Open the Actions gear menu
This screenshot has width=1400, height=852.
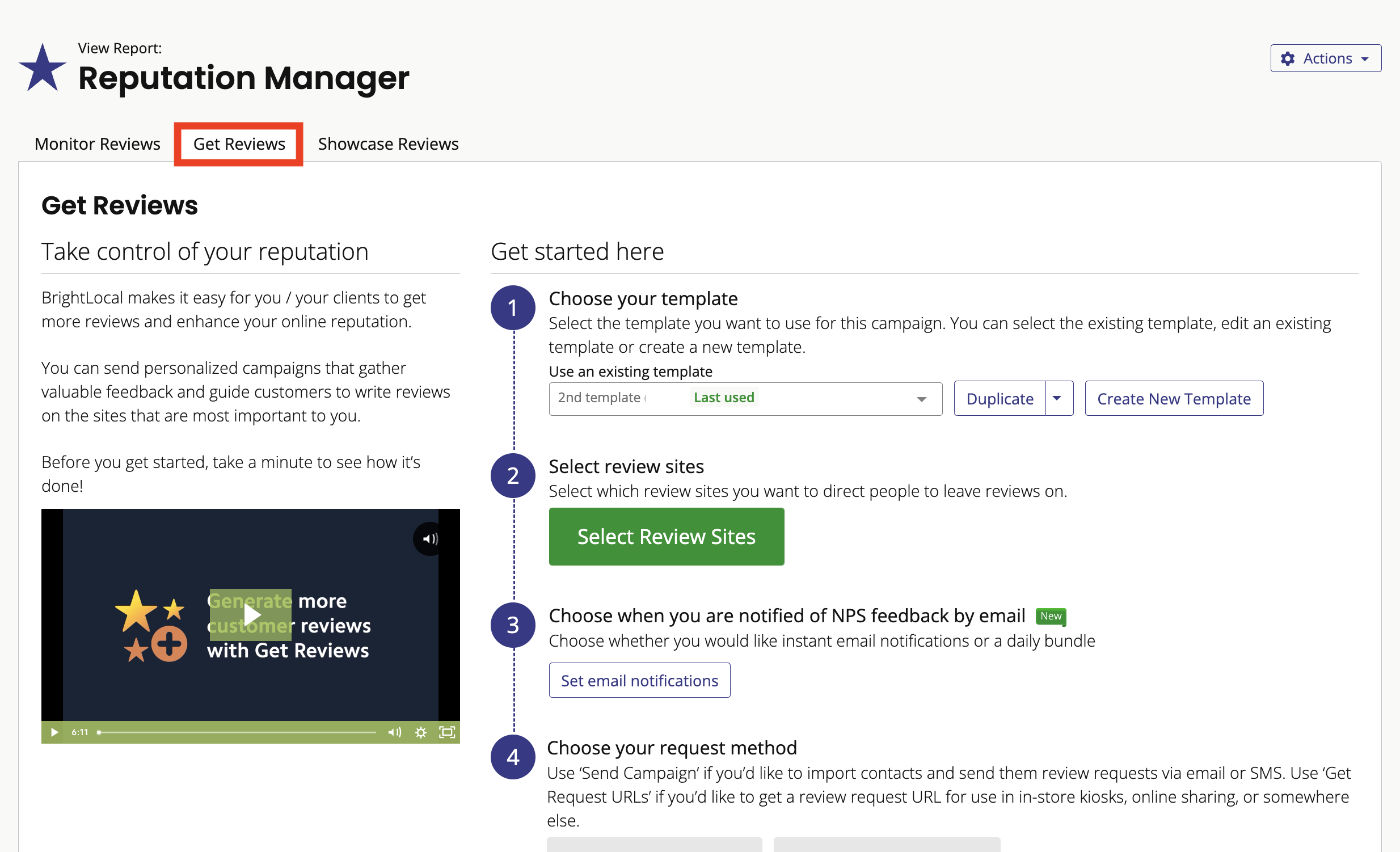[x=1325, y=58]
